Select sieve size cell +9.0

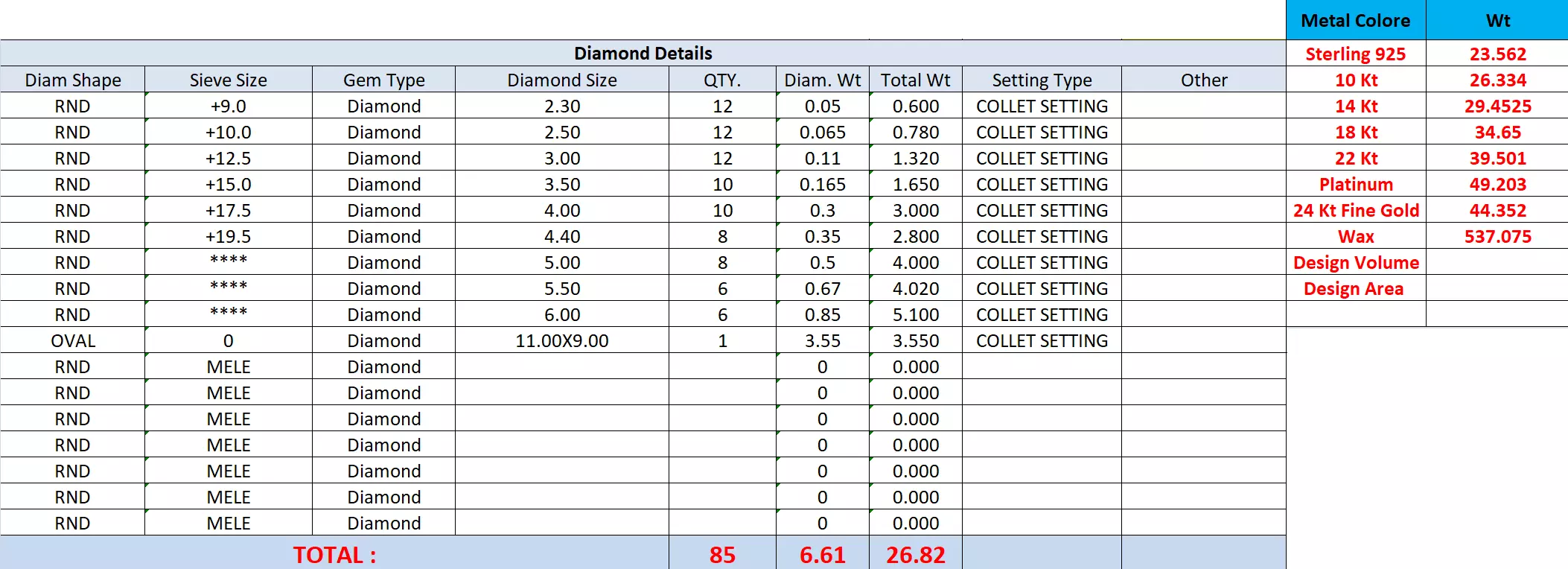click(229, 106)
